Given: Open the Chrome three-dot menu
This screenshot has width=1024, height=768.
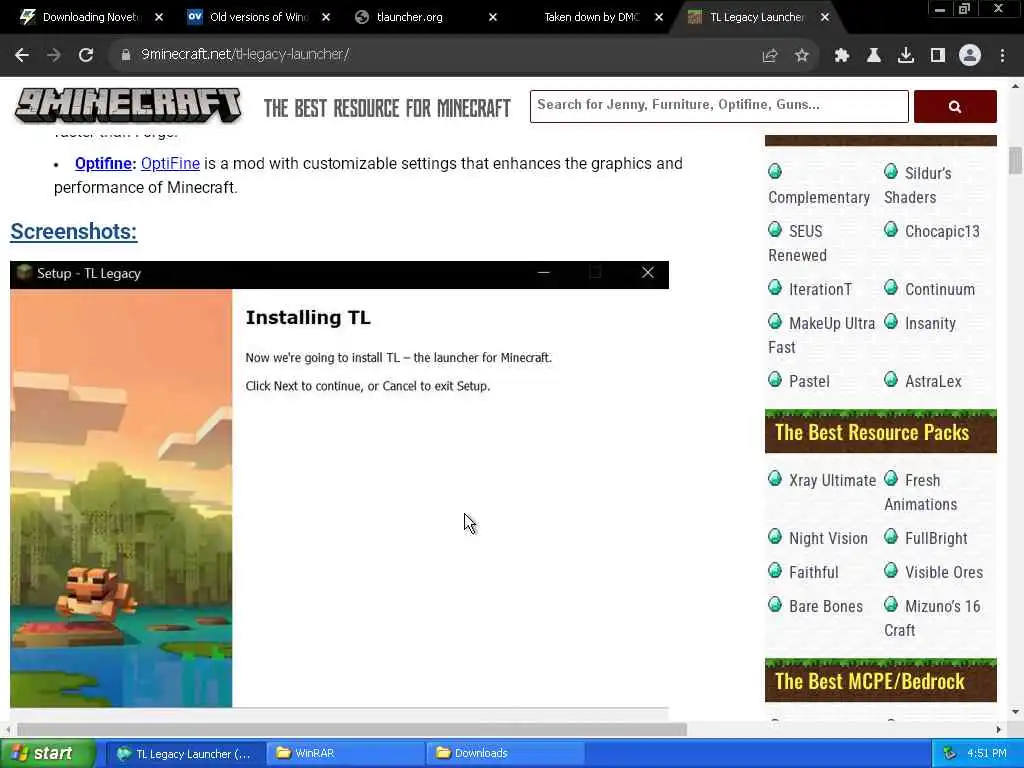Looking at the screenshot, I should [1002, 56].
